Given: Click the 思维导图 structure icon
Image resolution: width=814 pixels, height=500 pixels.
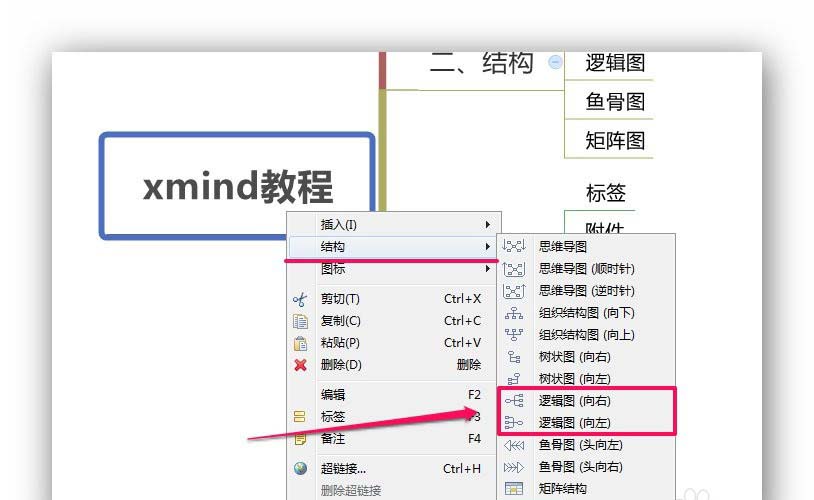Looking at the screenshot, I should click(514, 246).
